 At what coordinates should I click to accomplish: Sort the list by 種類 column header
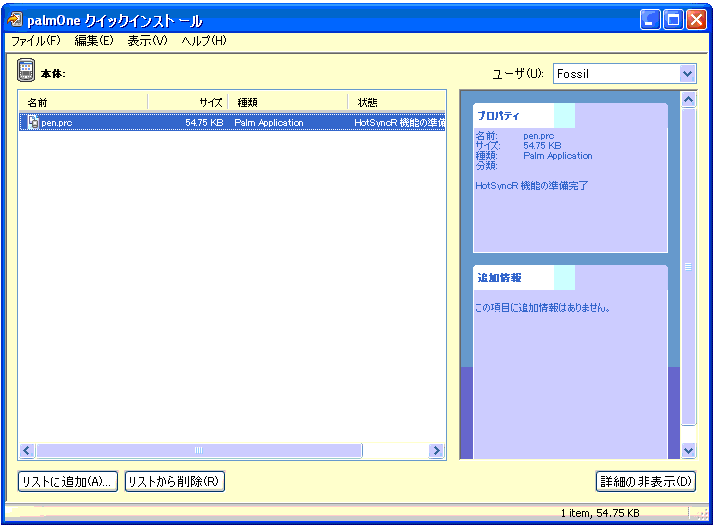click(288, 102)
